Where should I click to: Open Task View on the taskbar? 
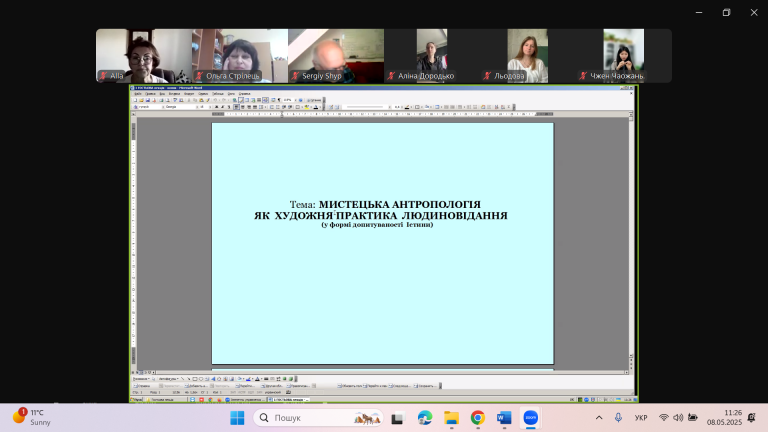pos(397,418)
